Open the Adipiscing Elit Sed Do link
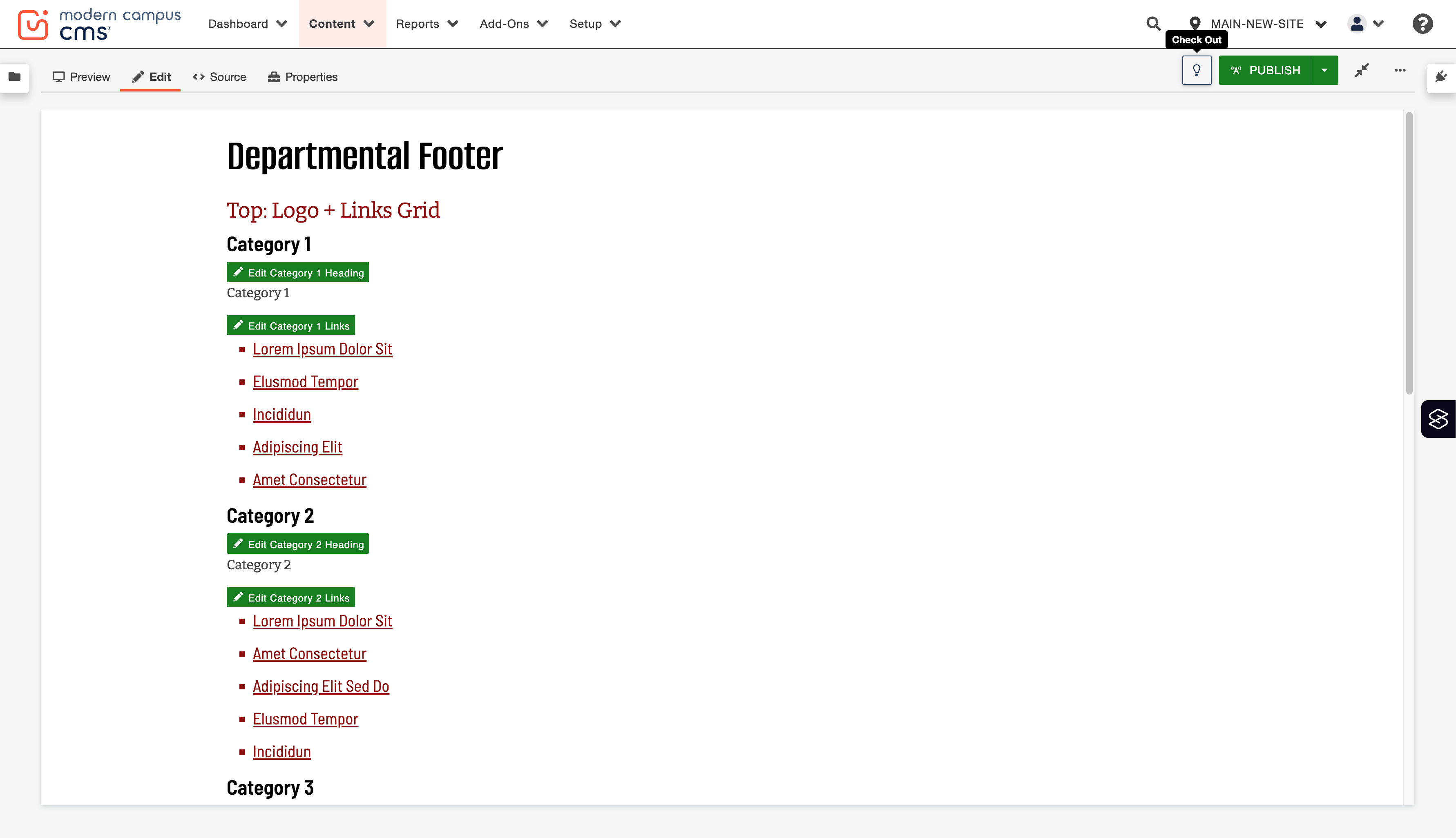This screenshot has height=838, width=1456. coord(321,686)
